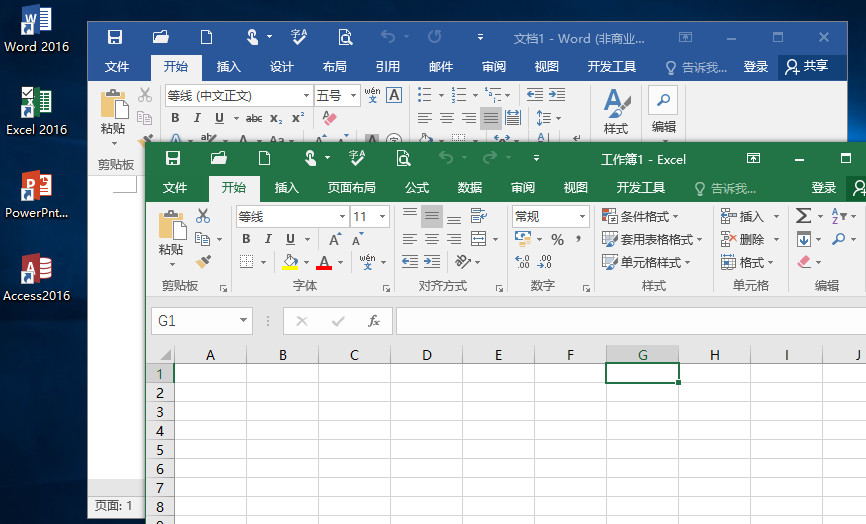Click Insert Function fx icon in formula bar

tap(374, 321)
